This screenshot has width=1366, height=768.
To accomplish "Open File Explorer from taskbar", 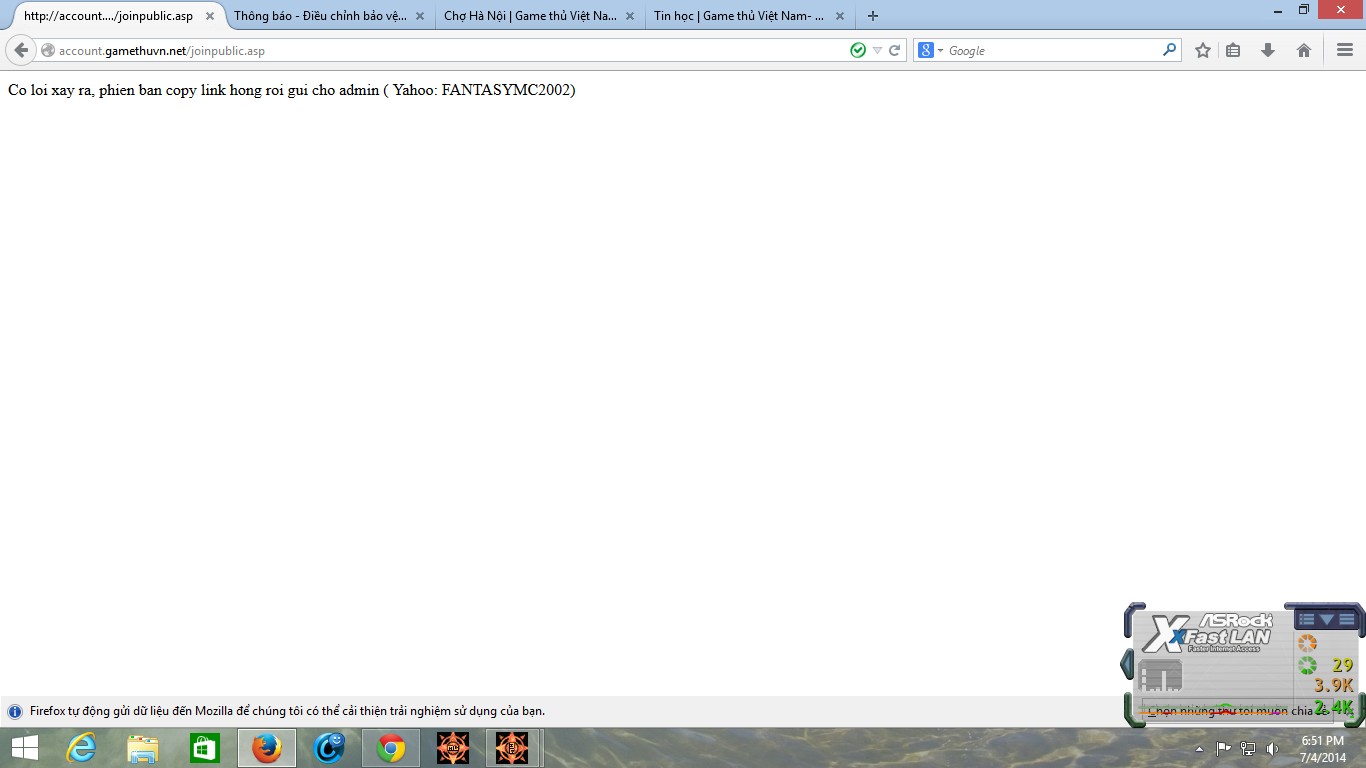I will pyautogui.click(x=143, y=748).
